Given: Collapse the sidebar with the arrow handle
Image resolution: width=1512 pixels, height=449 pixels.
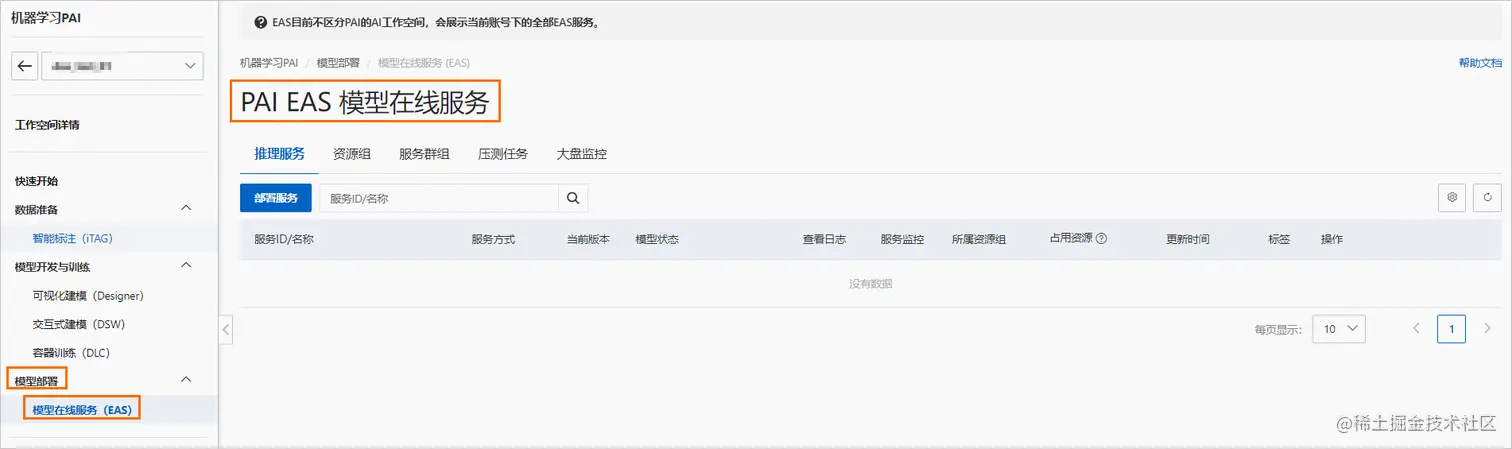Looking at the screenshot, I should [226, 329].
